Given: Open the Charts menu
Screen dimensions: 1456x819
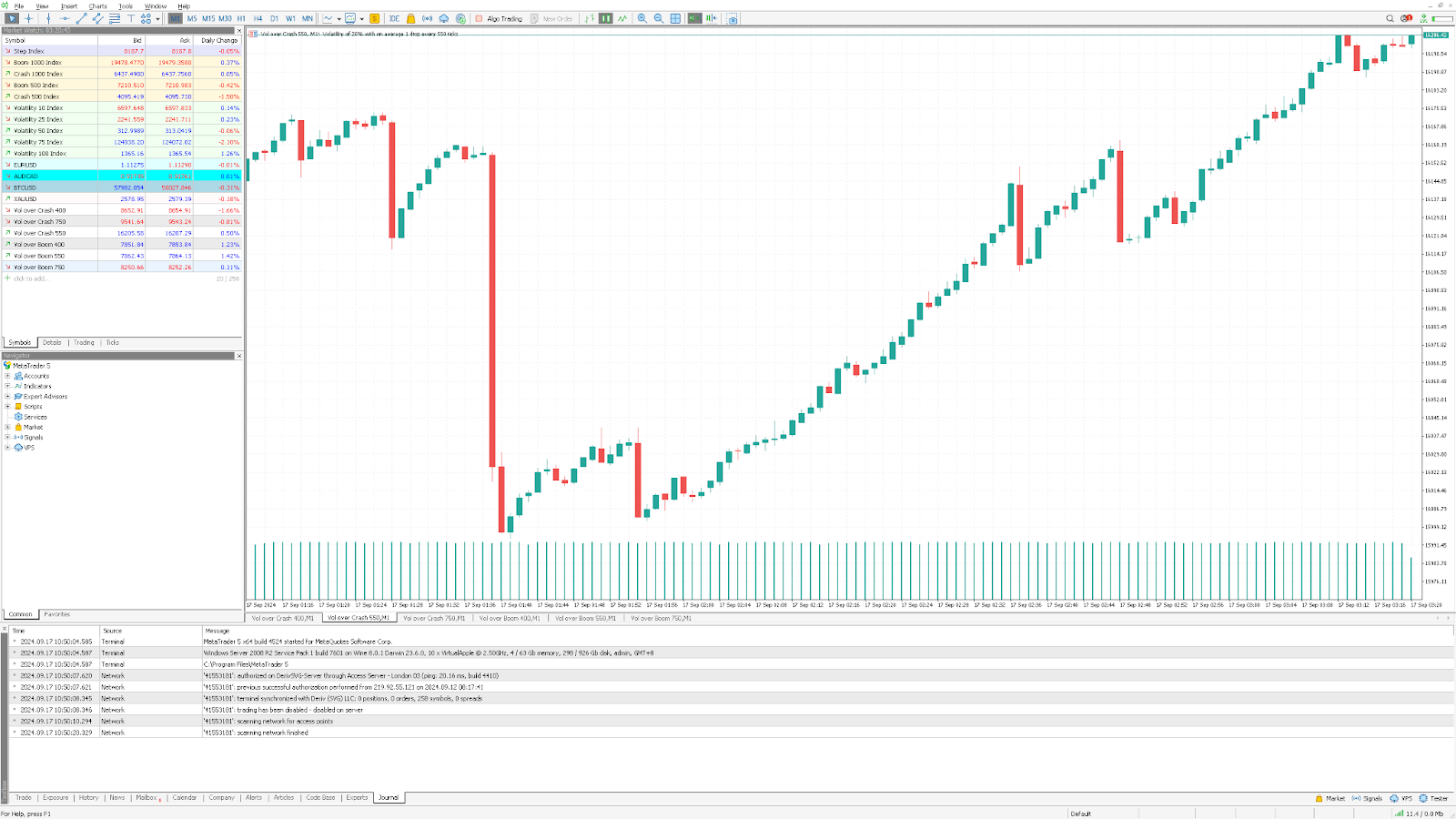Looking at the screenshot, I should [96, 5].
